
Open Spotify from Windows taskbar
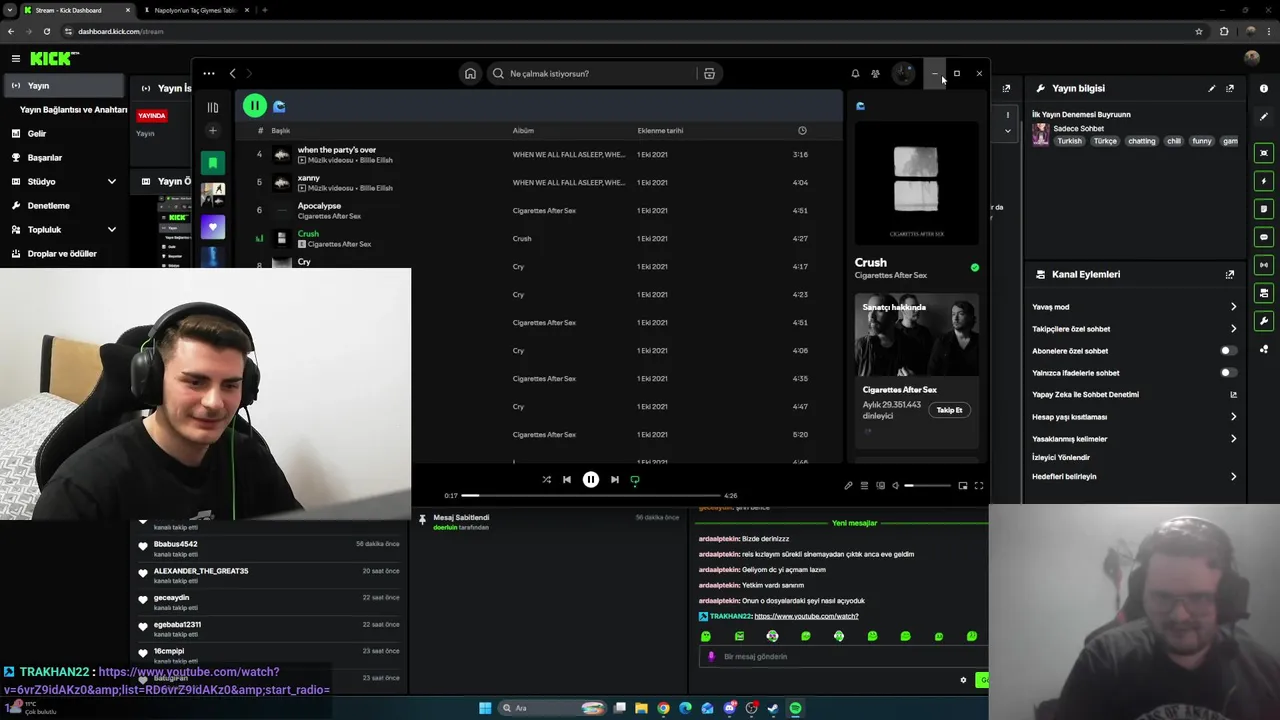point(795,708)
